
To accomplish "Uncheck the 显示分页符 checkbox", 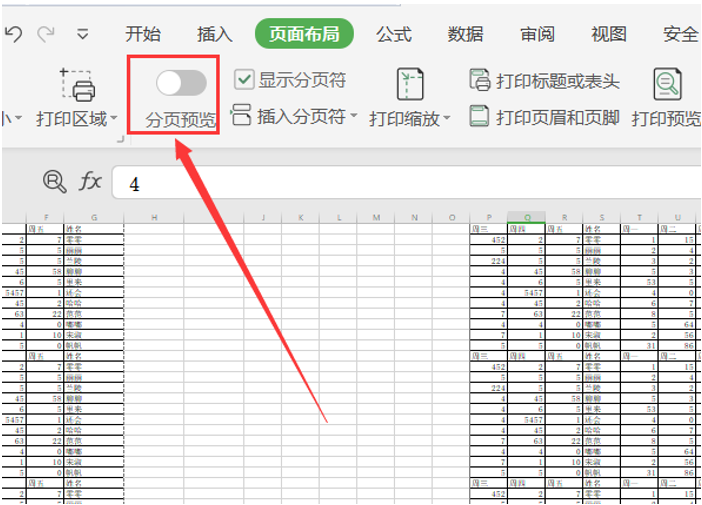I will click(x=244, y=80).
